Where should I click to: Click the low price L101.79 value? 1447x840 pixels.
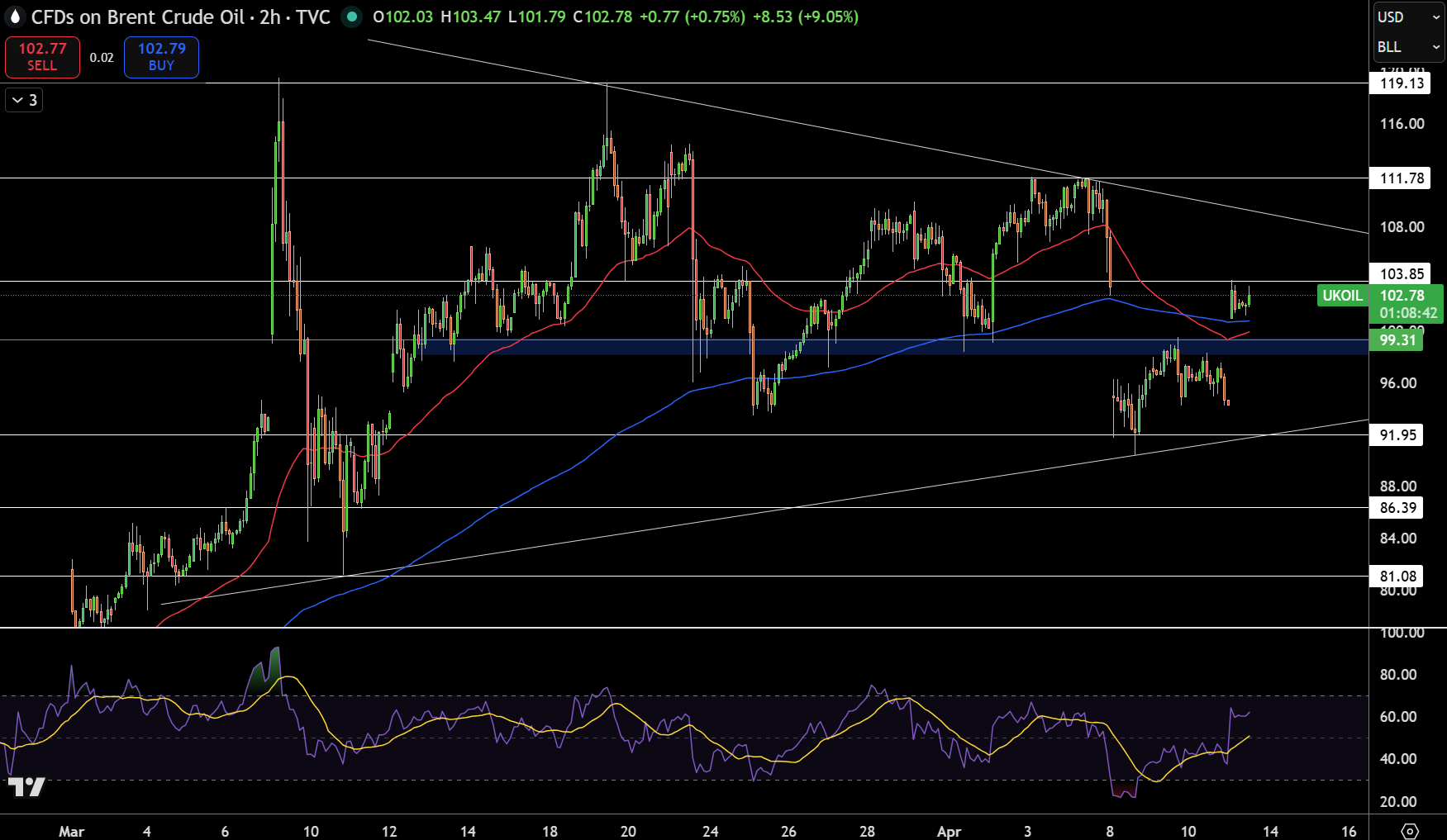tap(536, 17)
